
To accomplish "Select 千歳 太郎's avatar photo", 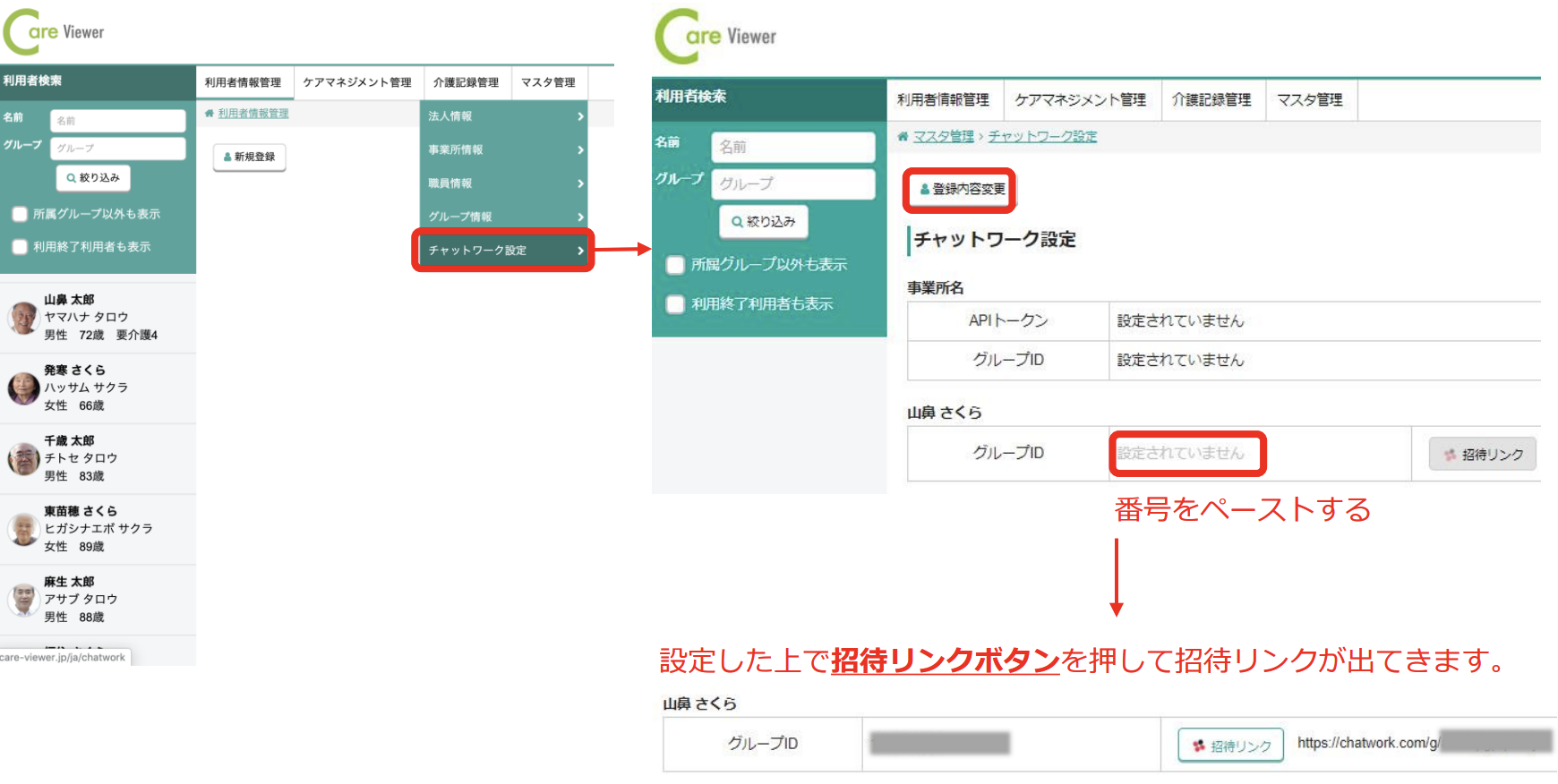I will pyautogui.click(x=23, y=458).
